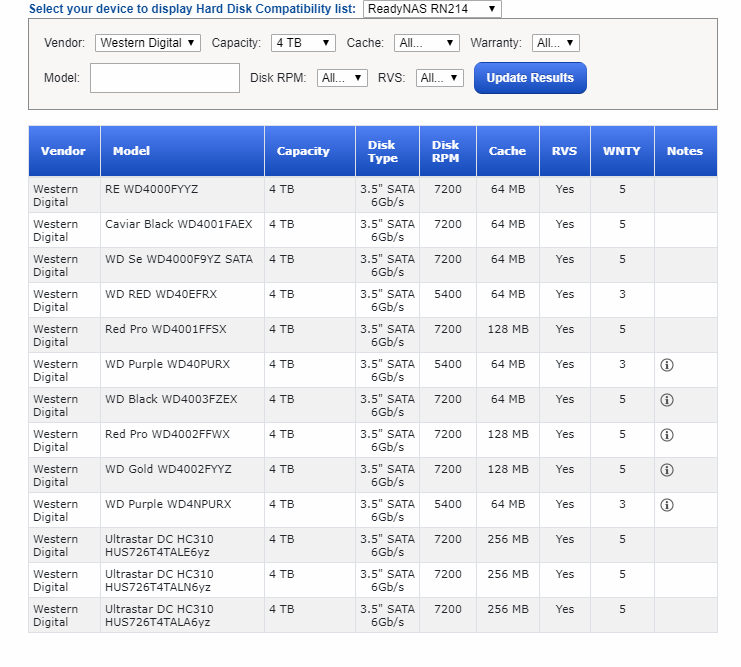The height and width of the screenshot is (667, 741).
Task: Open notes icon for WD Gold WD4002FYYZ
Action: 667,470
